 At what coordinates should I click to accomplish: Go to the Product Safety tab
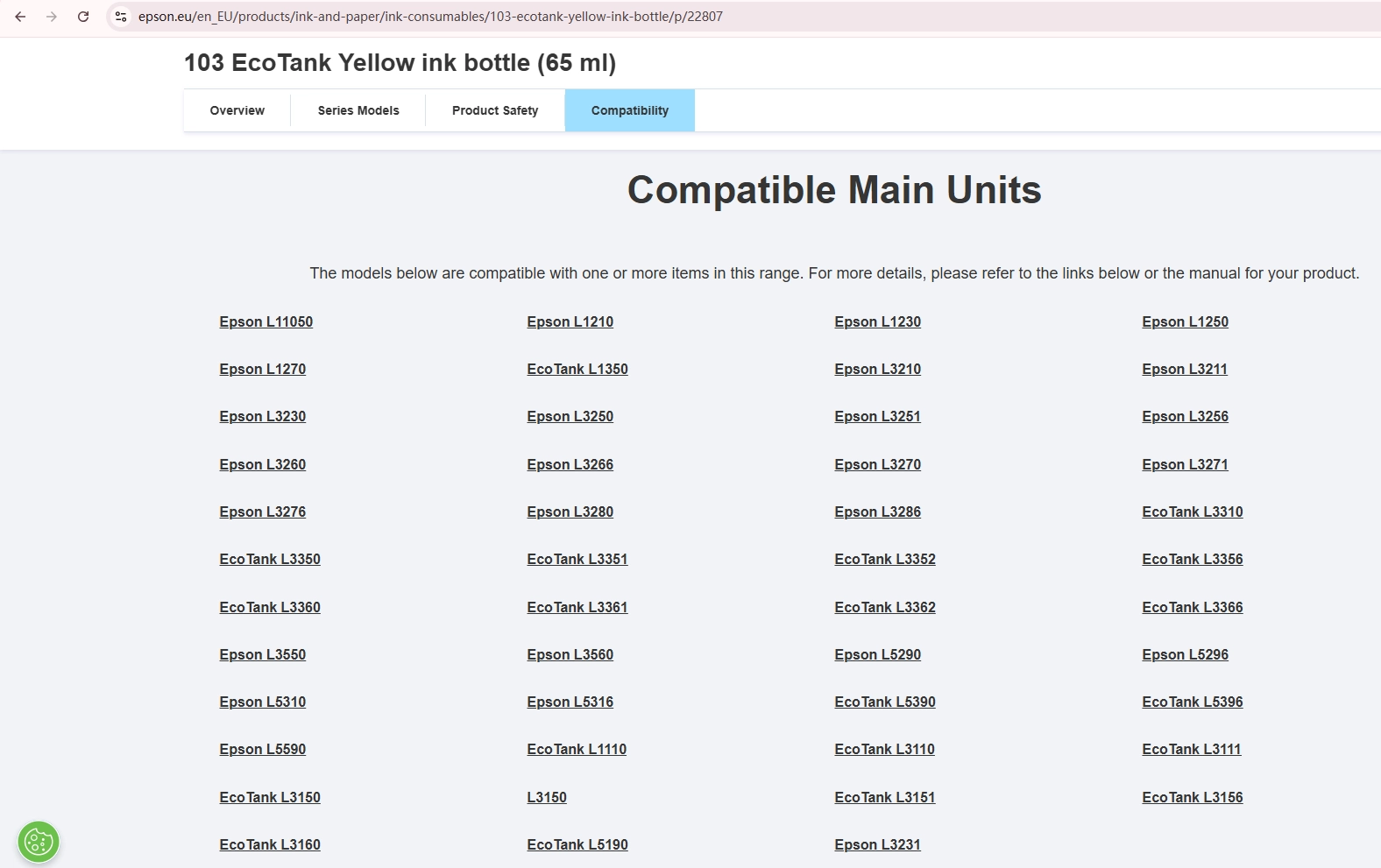coord(495,110)
